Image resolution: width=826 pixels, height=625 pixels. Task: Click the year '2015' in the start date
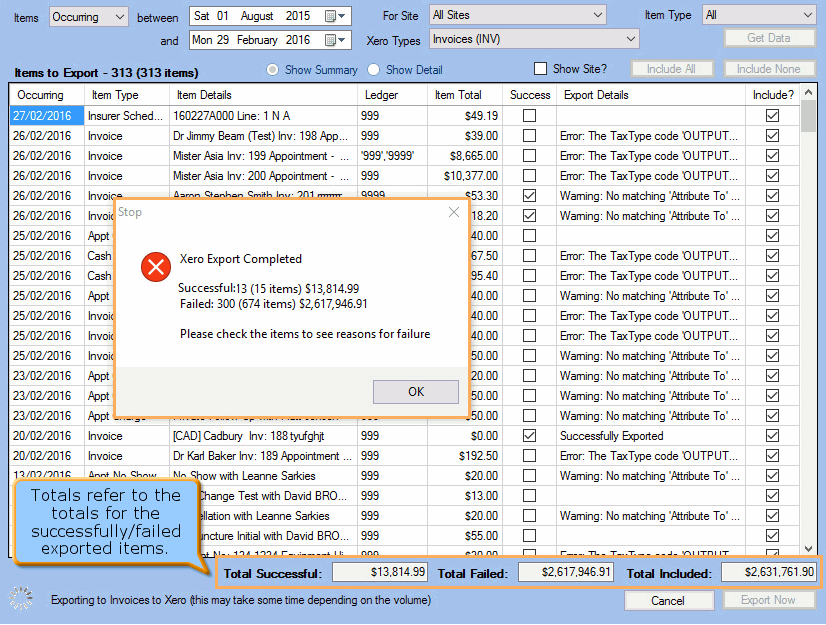(x=298, y=16)
